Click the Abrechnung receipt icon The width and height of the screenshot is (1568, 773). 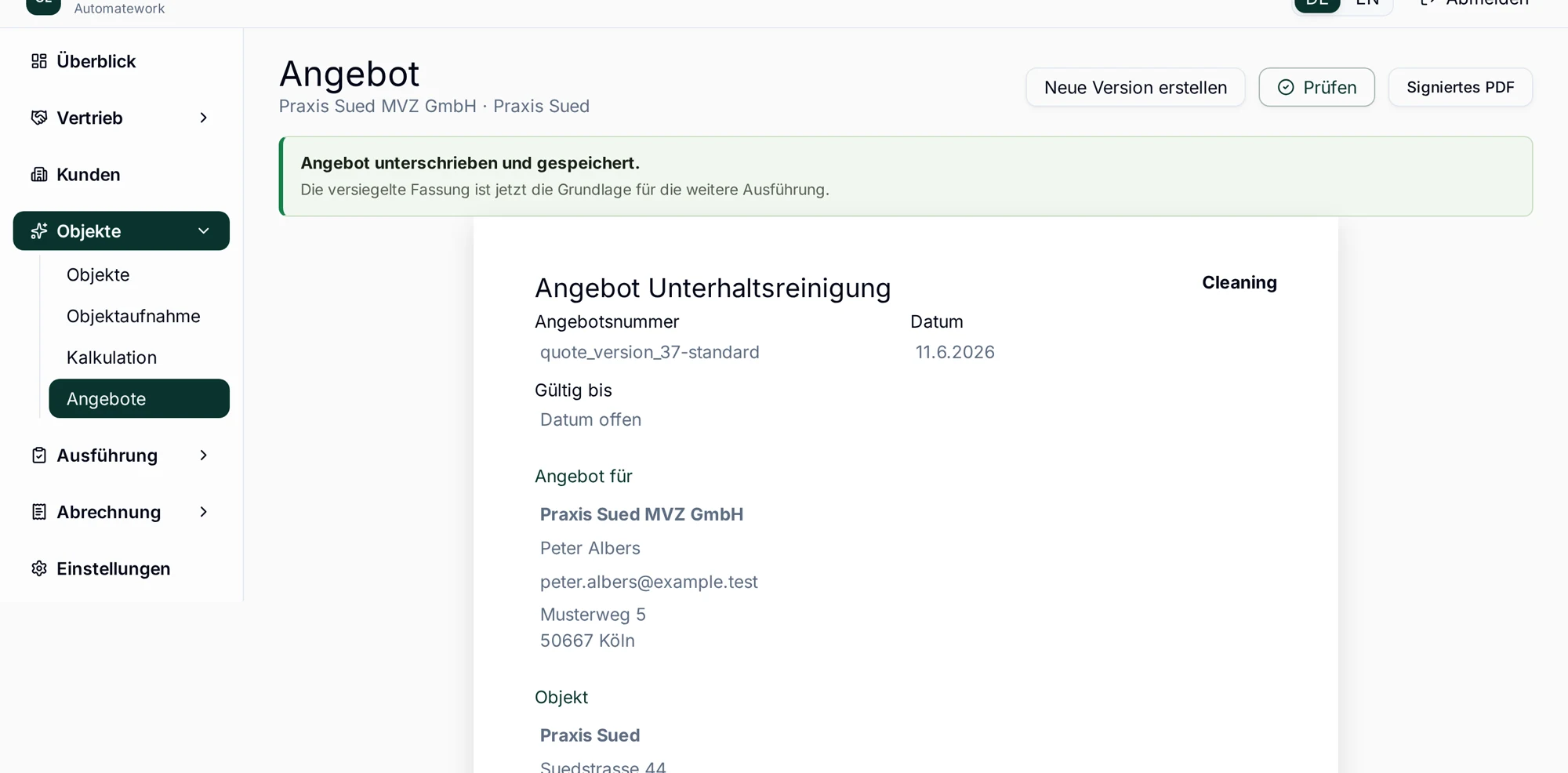[39, 512]
